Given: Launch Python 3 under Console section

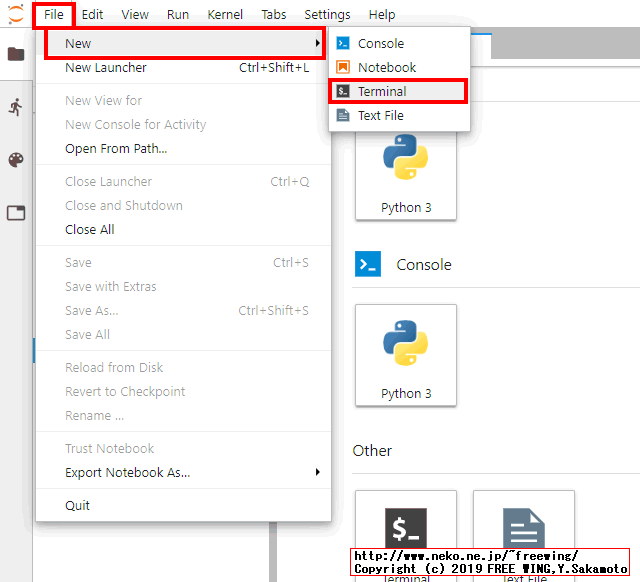Looking at the screenshot, I should point(406,355).
